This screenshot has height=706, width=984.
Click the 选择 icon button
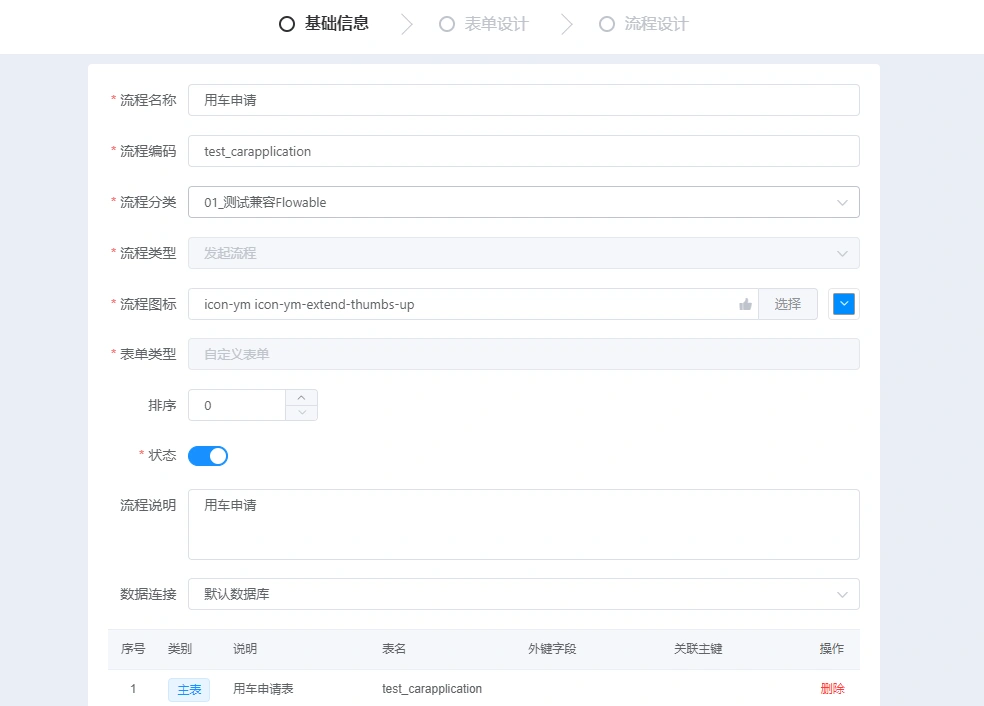(788, 304)
